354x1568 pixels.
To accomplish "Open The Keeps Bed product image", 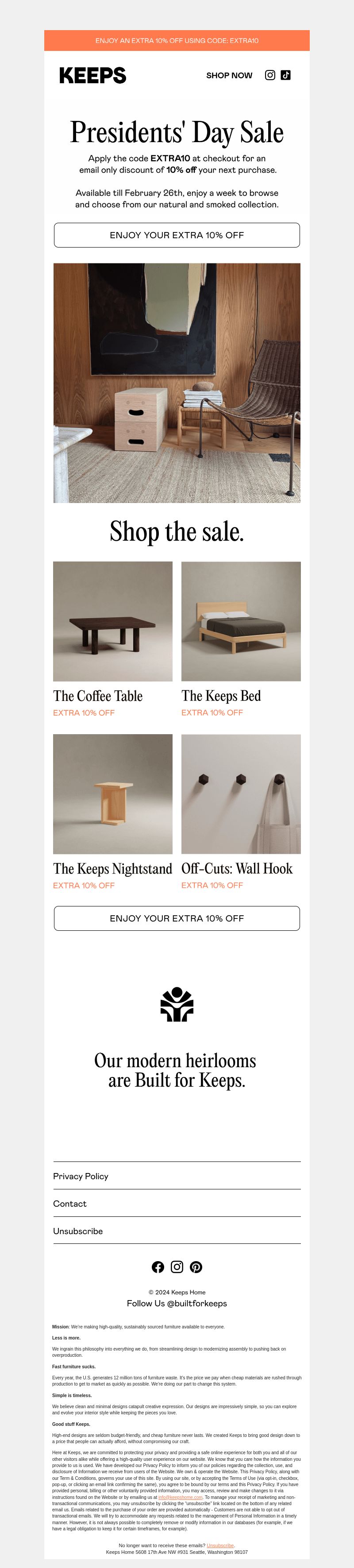I will pyautogui.click(x=241, y=621).
